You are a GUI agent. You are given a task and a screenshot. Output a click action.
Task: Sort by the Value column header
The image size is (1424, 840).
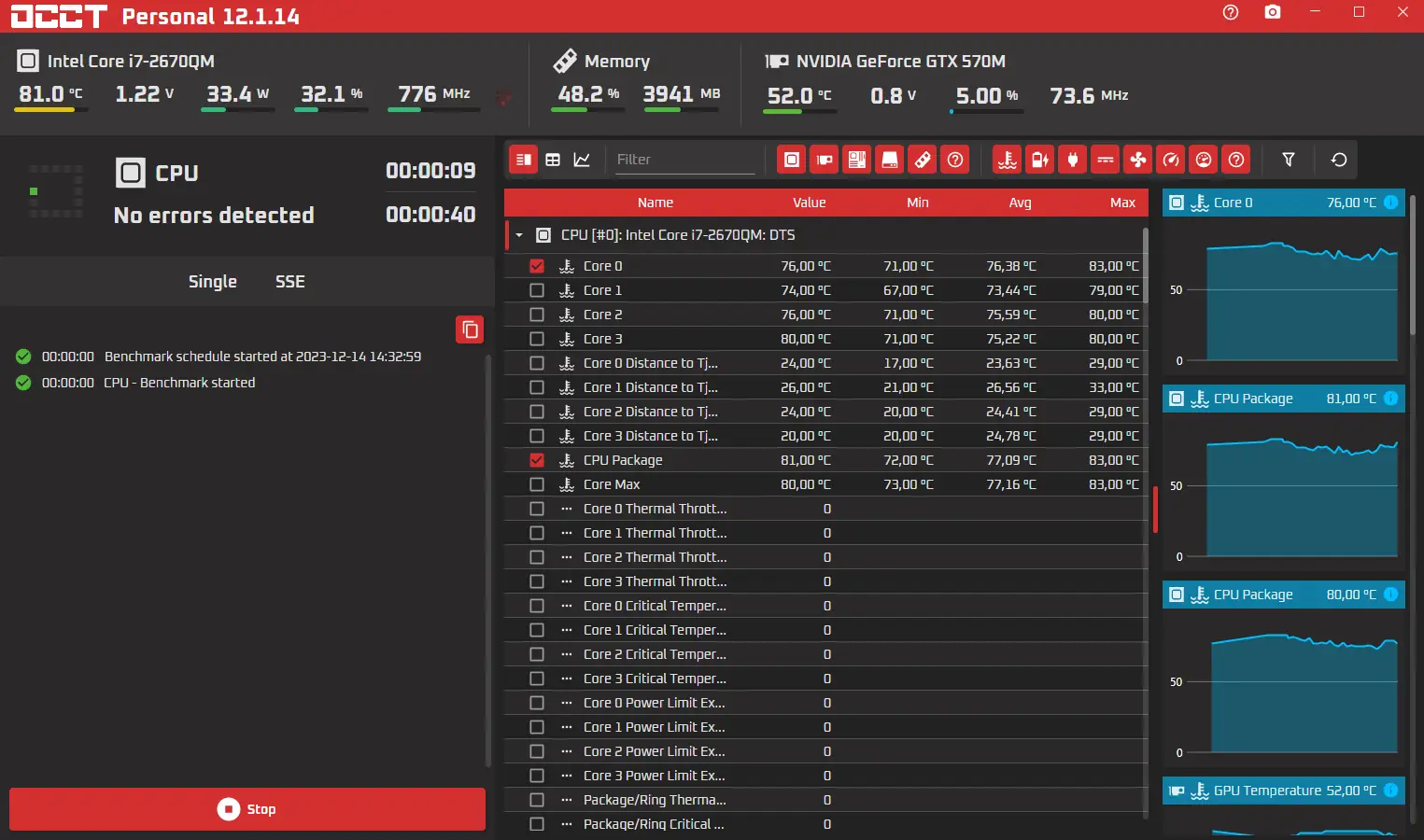click(810, 203)
